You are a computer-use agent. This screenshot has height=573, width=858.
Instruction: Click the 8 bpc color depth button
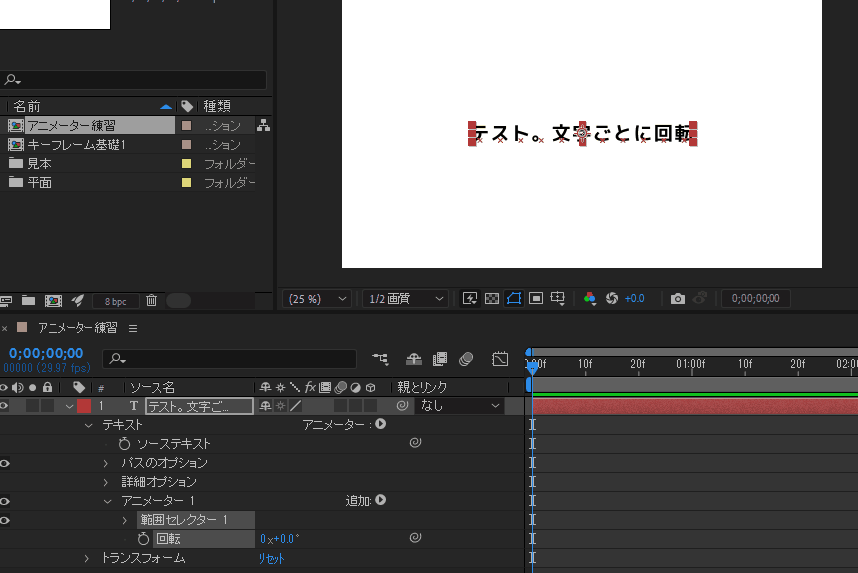coord(115,301)
